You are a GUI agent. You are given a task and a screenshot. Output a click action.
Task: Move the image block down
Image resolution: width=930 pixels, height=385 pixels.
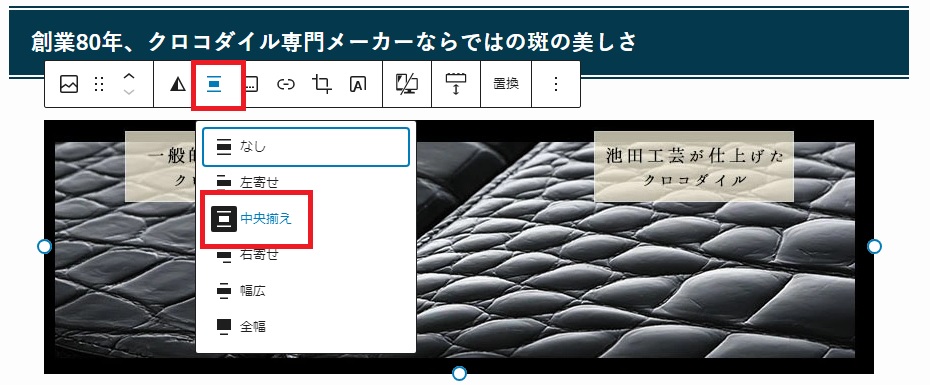(x=129, y=93)
